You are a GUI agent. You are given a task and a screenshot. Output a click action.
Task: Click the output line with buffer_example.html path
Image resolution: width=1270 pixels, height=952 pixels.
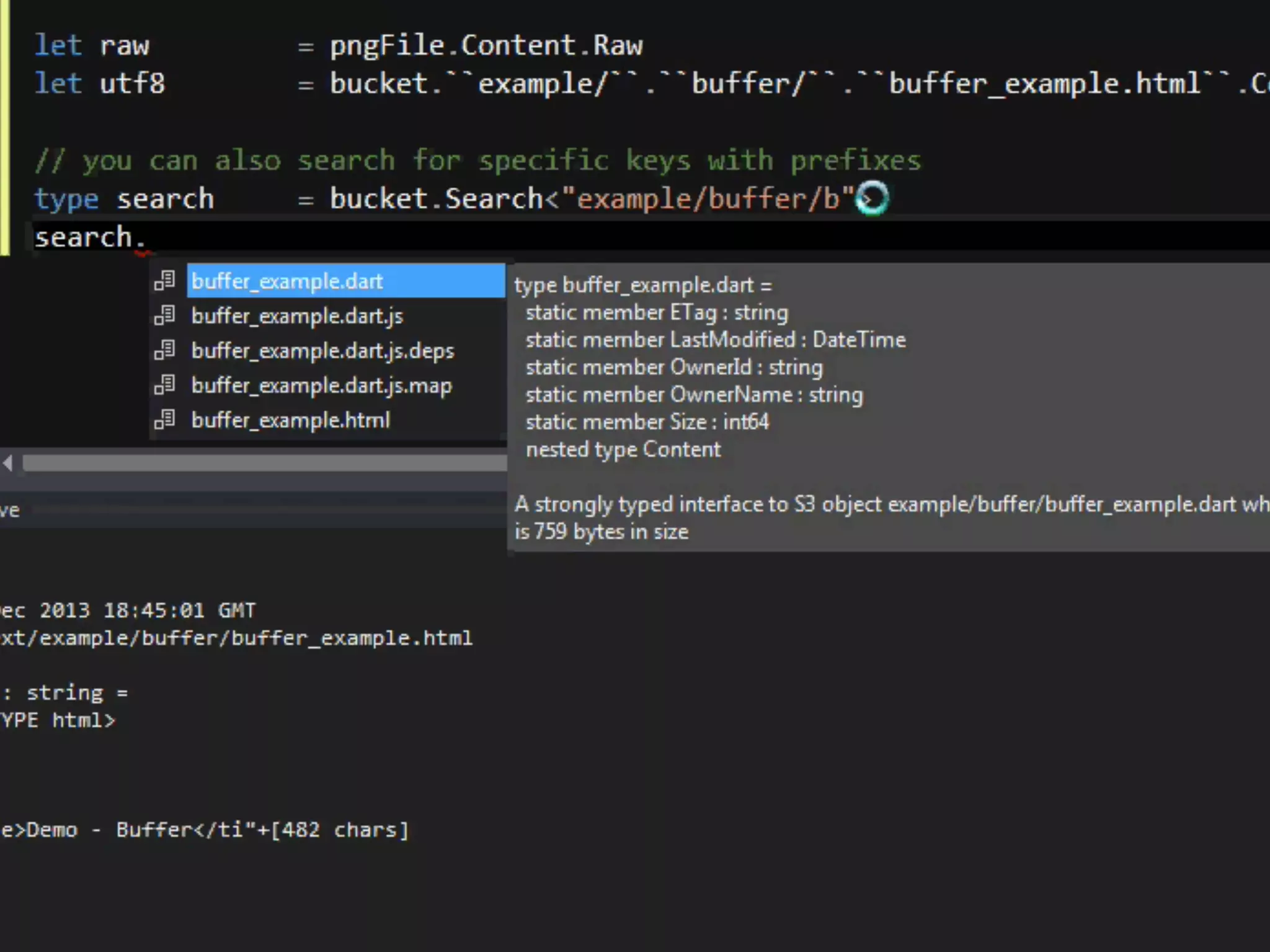[236, 638]
